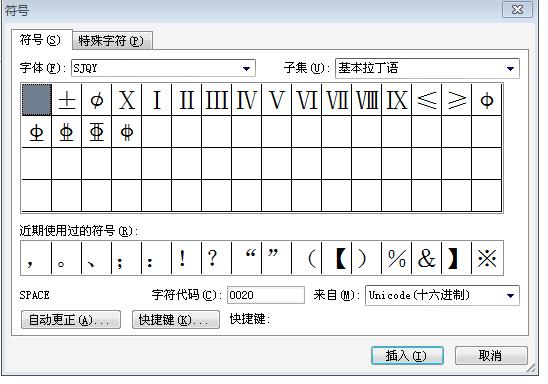Select the Roman numeral X symbol
This screenshot has width=548, height=384.
pos(127,100)
